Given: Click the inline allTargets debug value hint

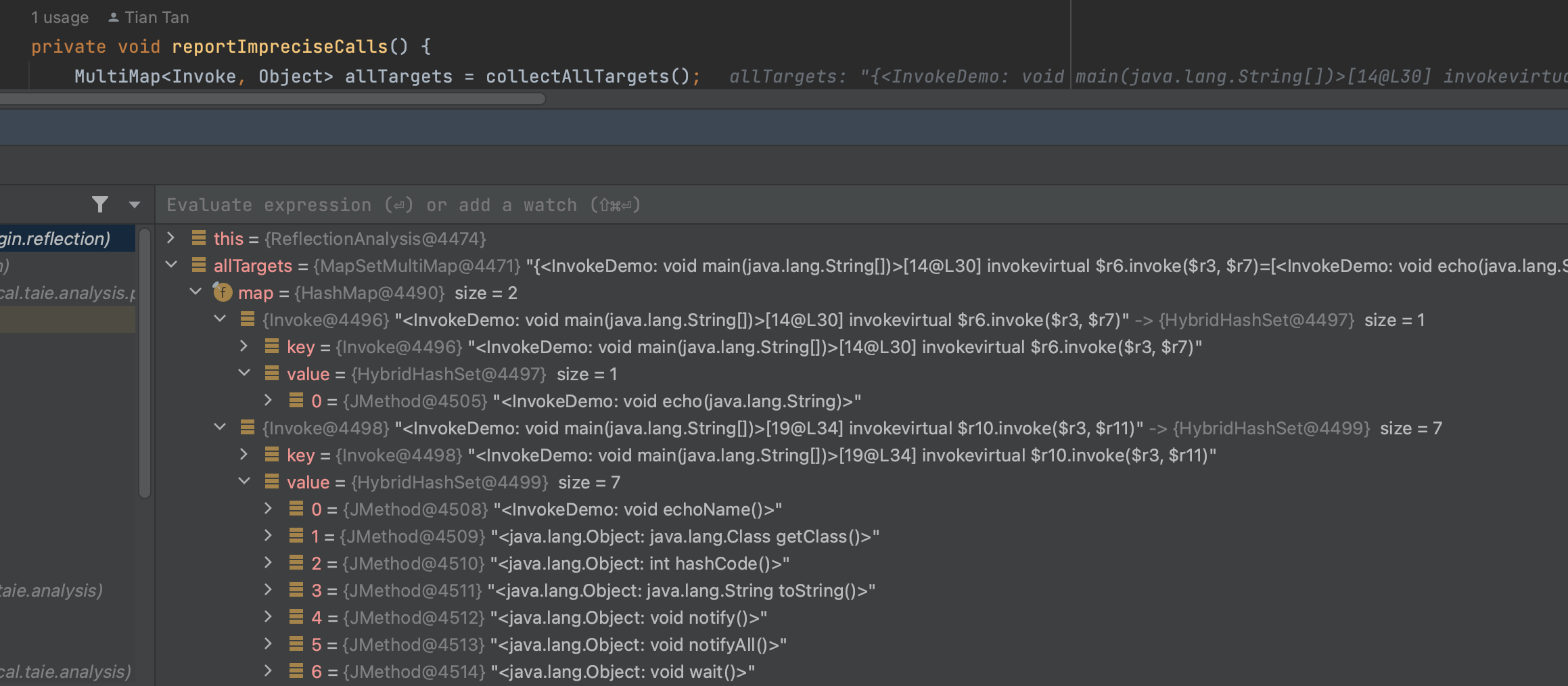Looking at the screenshot, I should 1148,76.
